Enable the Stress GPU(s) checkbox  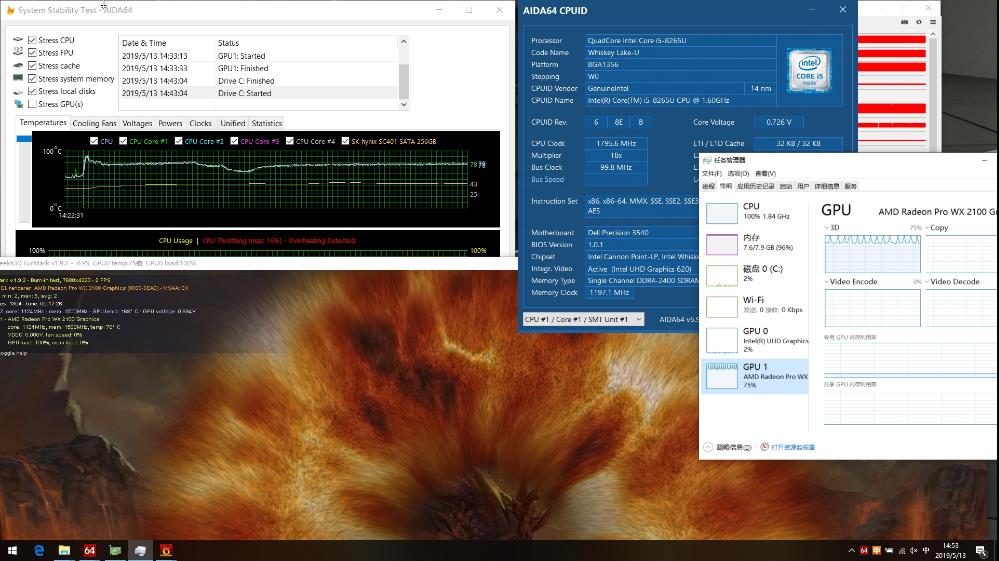[x=33, y=104]
